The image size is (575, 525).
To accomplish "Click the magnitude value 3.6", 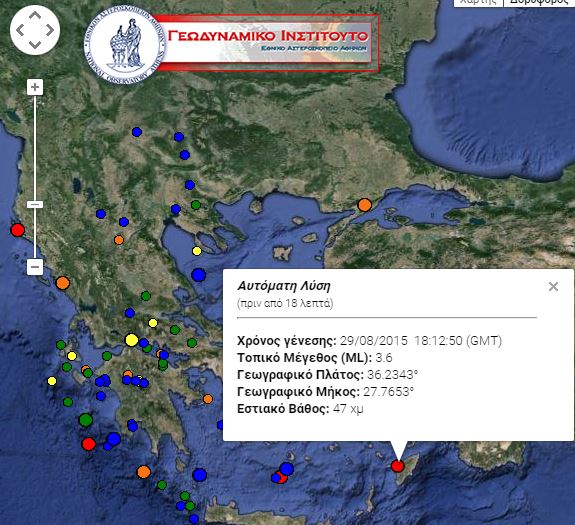I will pyautogui.click(x=384, y=358).
